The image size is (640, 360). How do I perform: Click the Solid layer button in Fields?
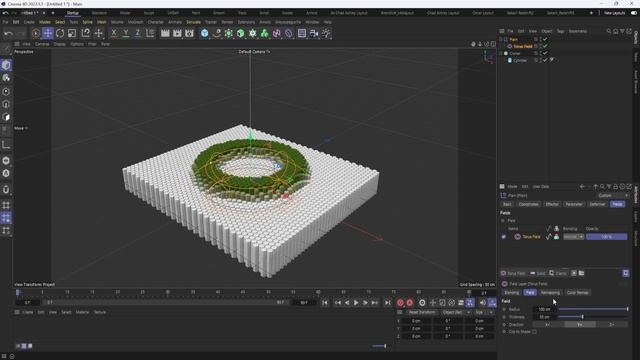538,273
